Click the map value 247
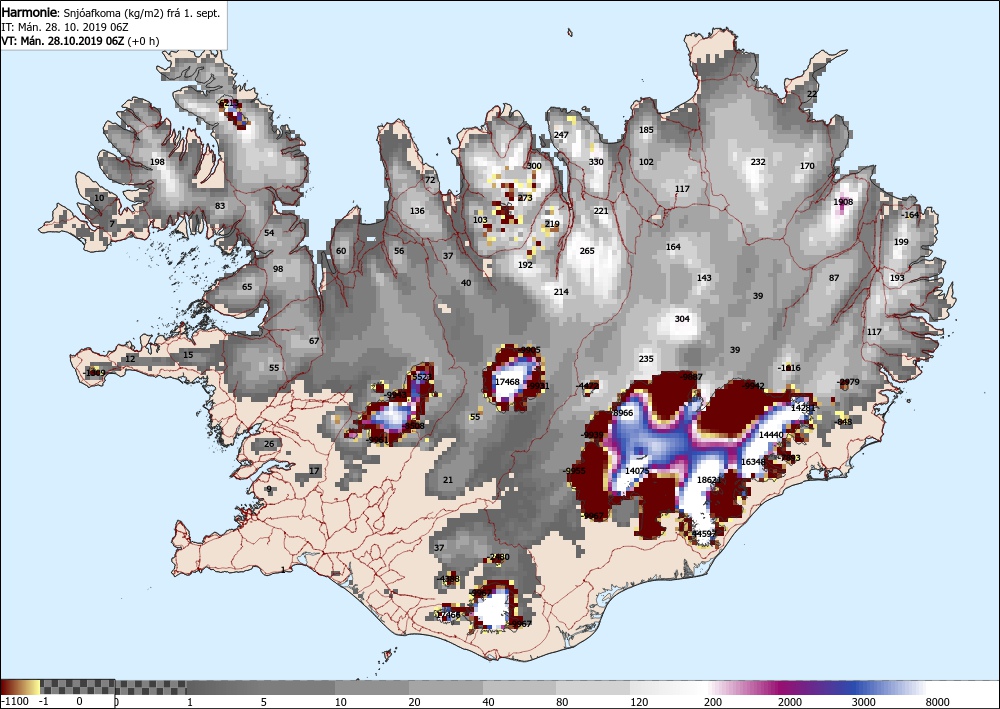The height and width of the screenshot is (709, 1000). (x=561, y=135)
